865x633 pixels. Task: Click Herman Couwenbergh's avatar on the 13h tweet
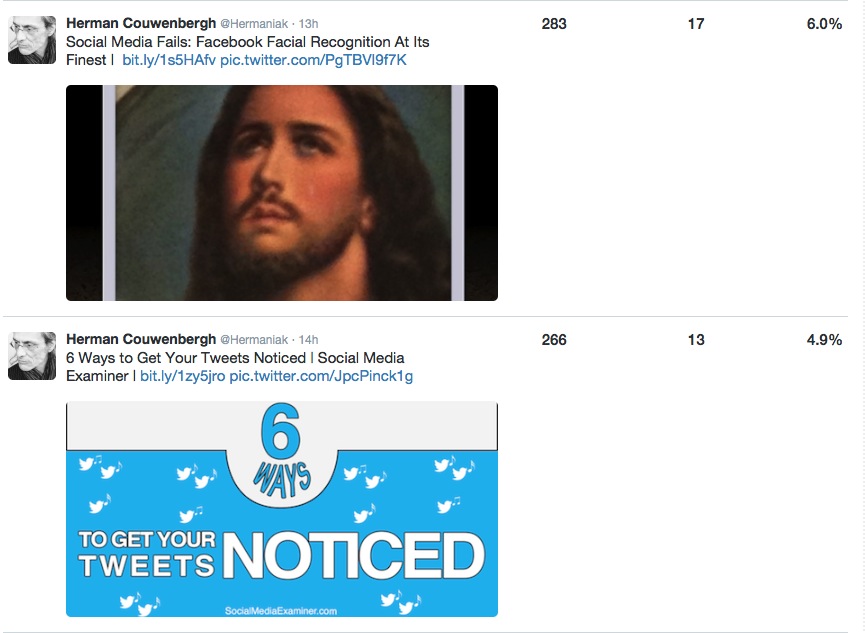(x=32, y=40)
